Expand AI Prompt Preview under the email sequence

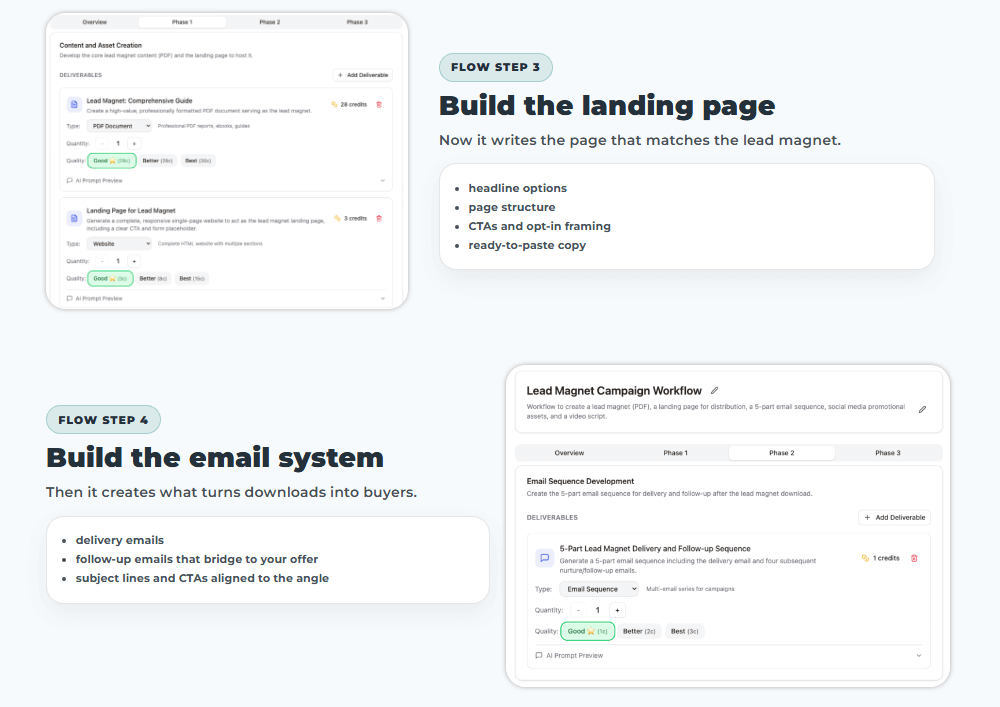coord(728,656)
